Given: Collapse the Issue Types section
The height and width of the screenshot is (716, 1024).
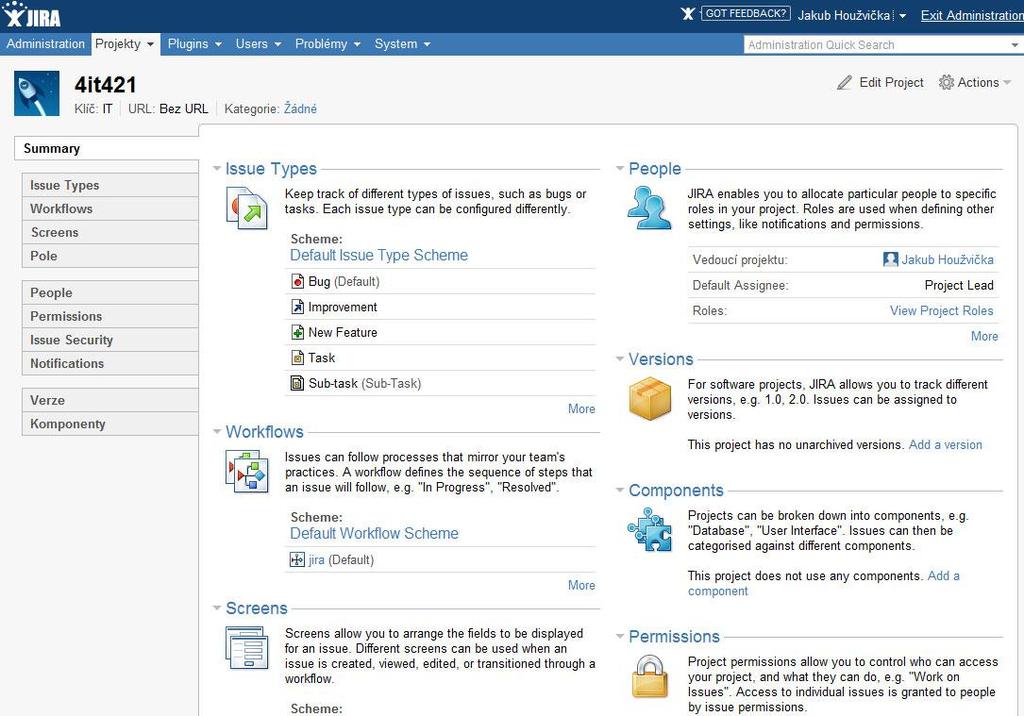Looking at the screenshot, I should pos(217,169).
